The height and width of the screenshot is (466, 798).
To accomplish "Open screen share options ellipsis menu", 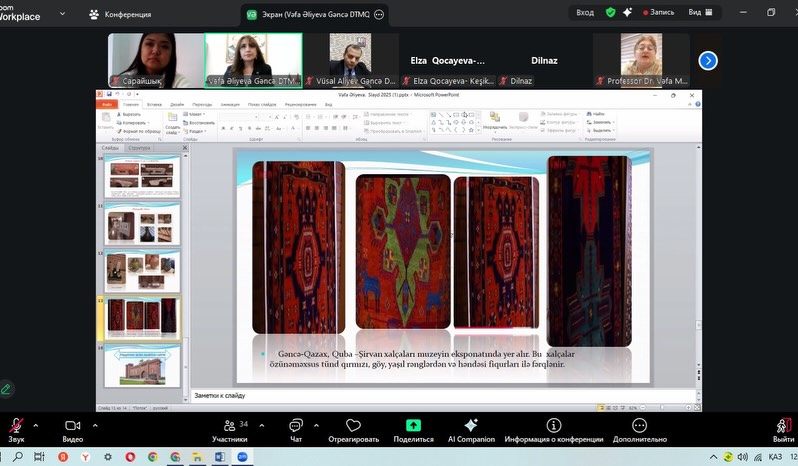I will coord(378,14).
